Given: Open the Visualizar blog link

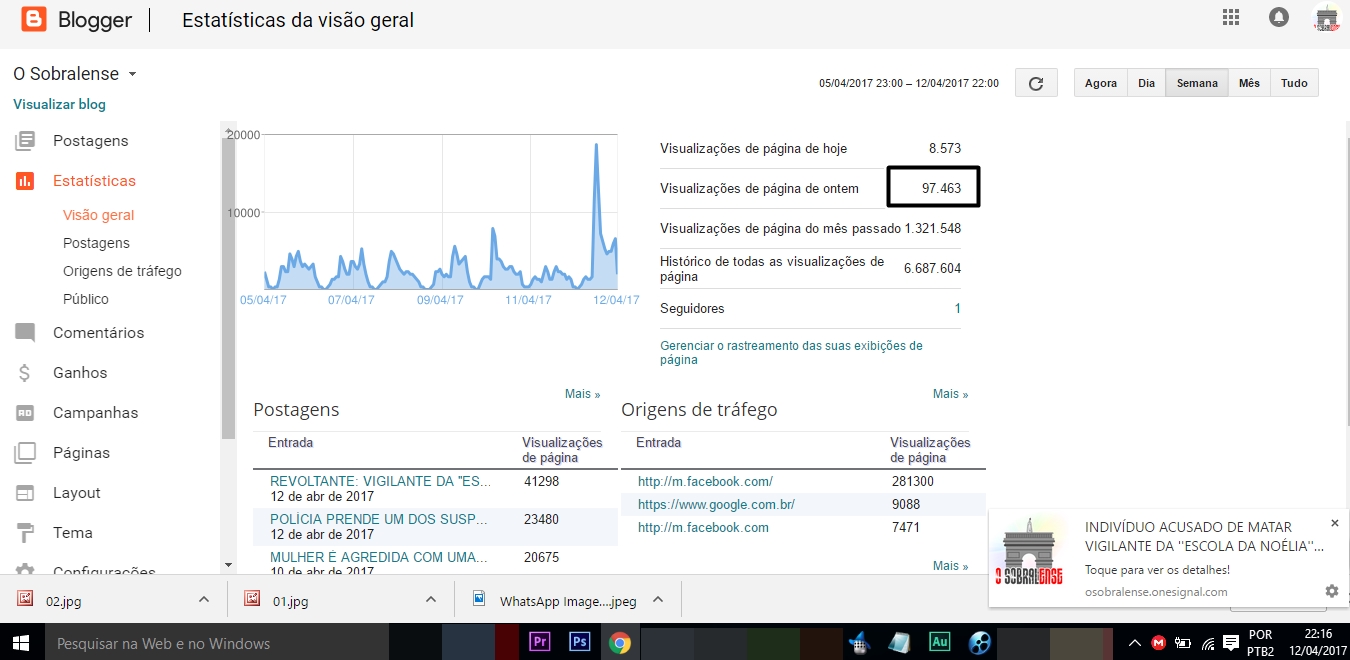Looking at the screenshot, I should click(59, 104).
